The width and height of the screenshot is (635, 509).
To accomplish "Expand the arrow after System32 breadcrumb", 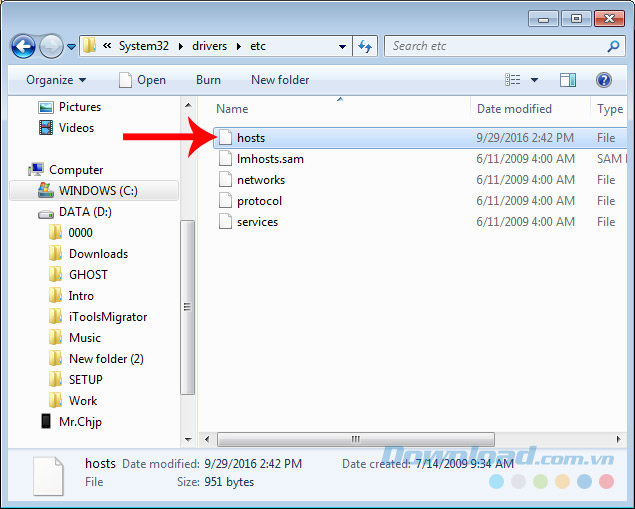I will pos(181,47).
